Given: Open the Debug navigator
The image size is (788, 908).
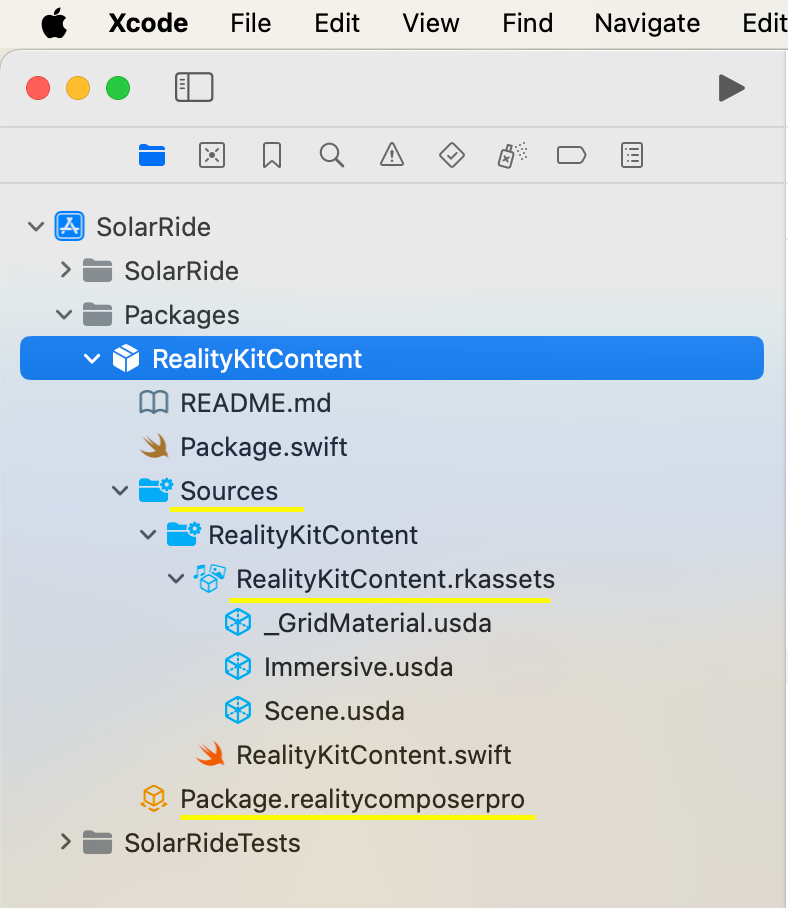Looking at the screenshot, I should tap(511, 155).
